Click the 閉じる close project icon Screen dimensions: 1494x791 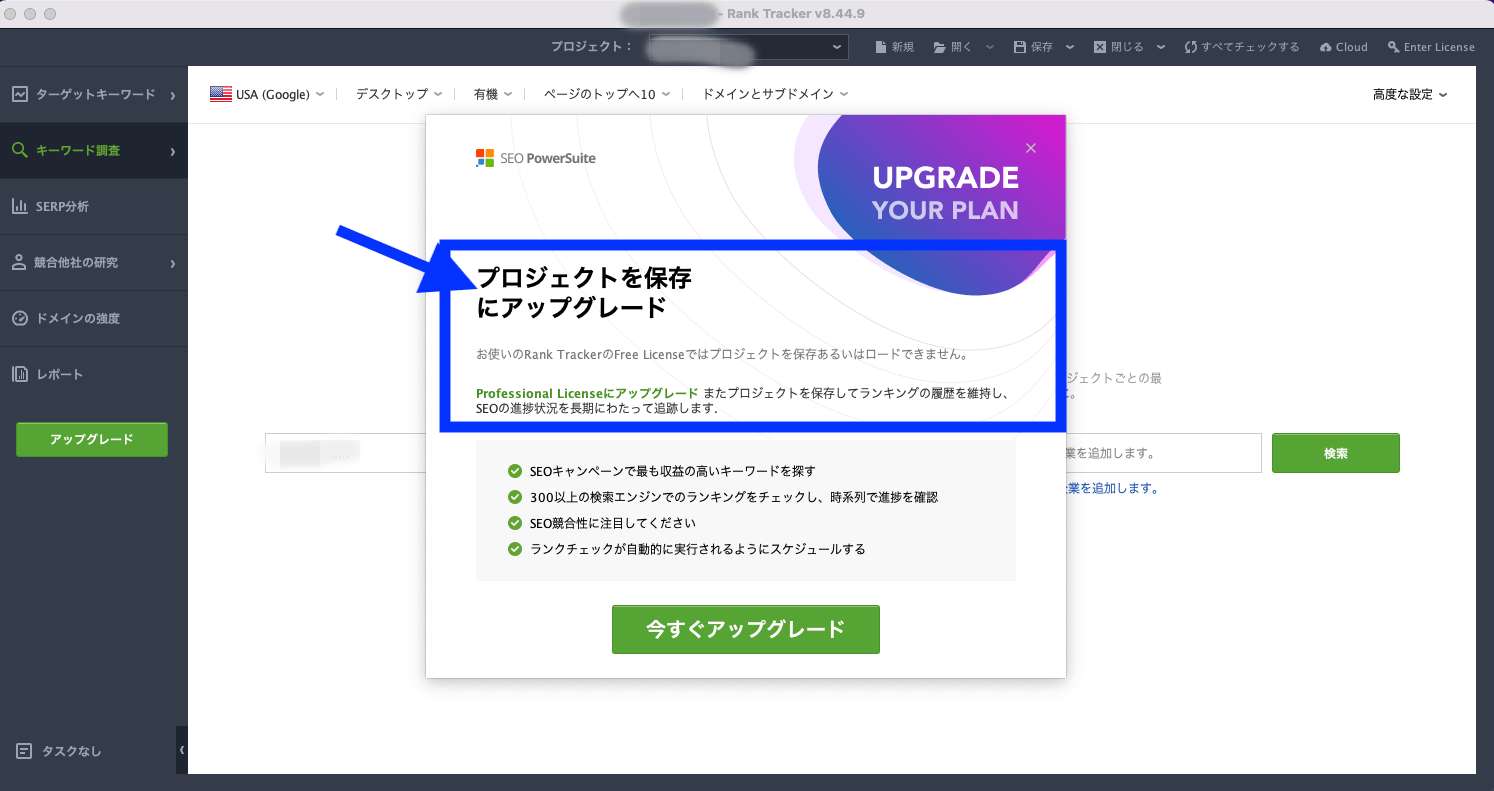pyautogui.click(x=1100, y=47)
